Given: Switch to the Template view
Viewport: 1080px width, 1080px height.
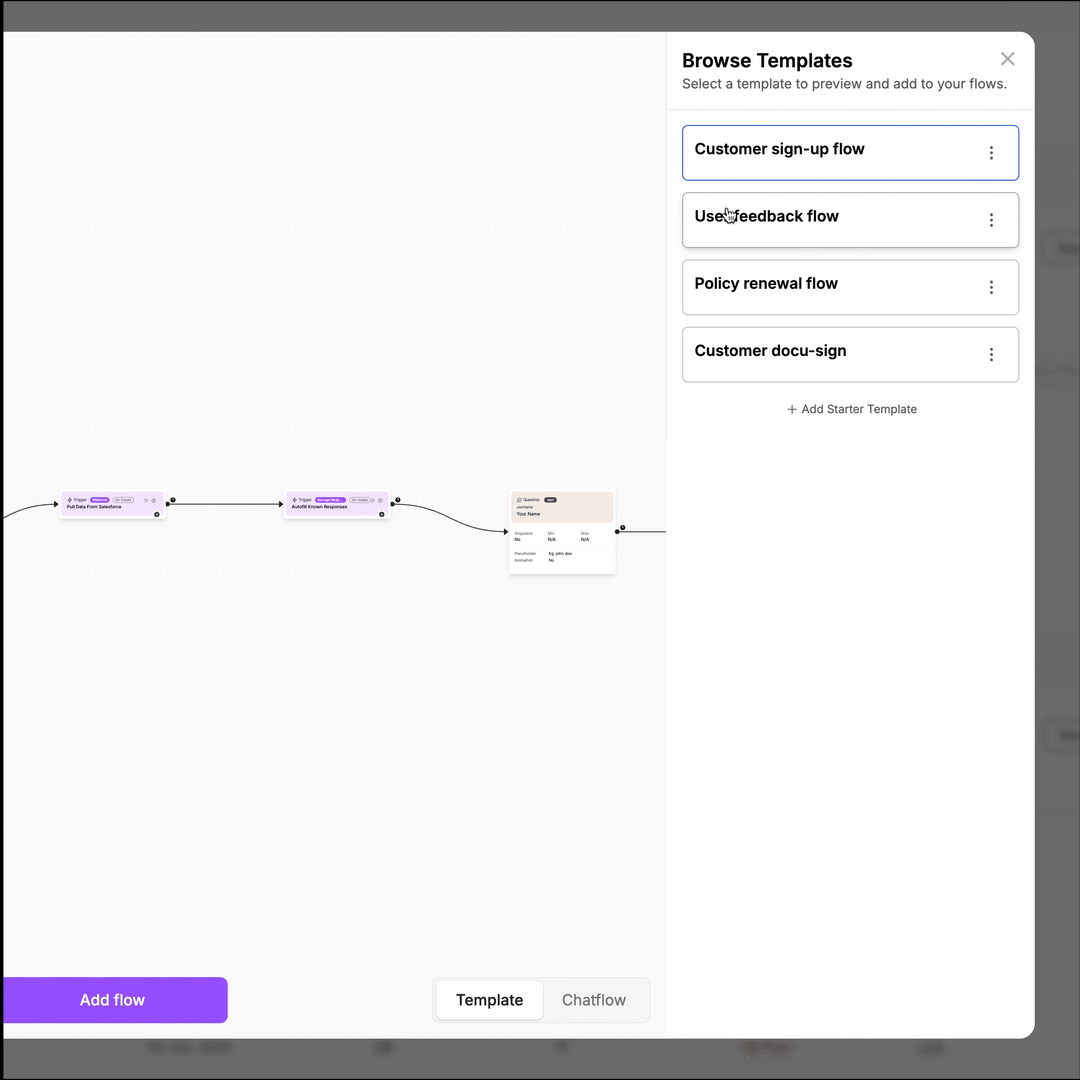Looking at the screenshot, I should click(490, 1000).
